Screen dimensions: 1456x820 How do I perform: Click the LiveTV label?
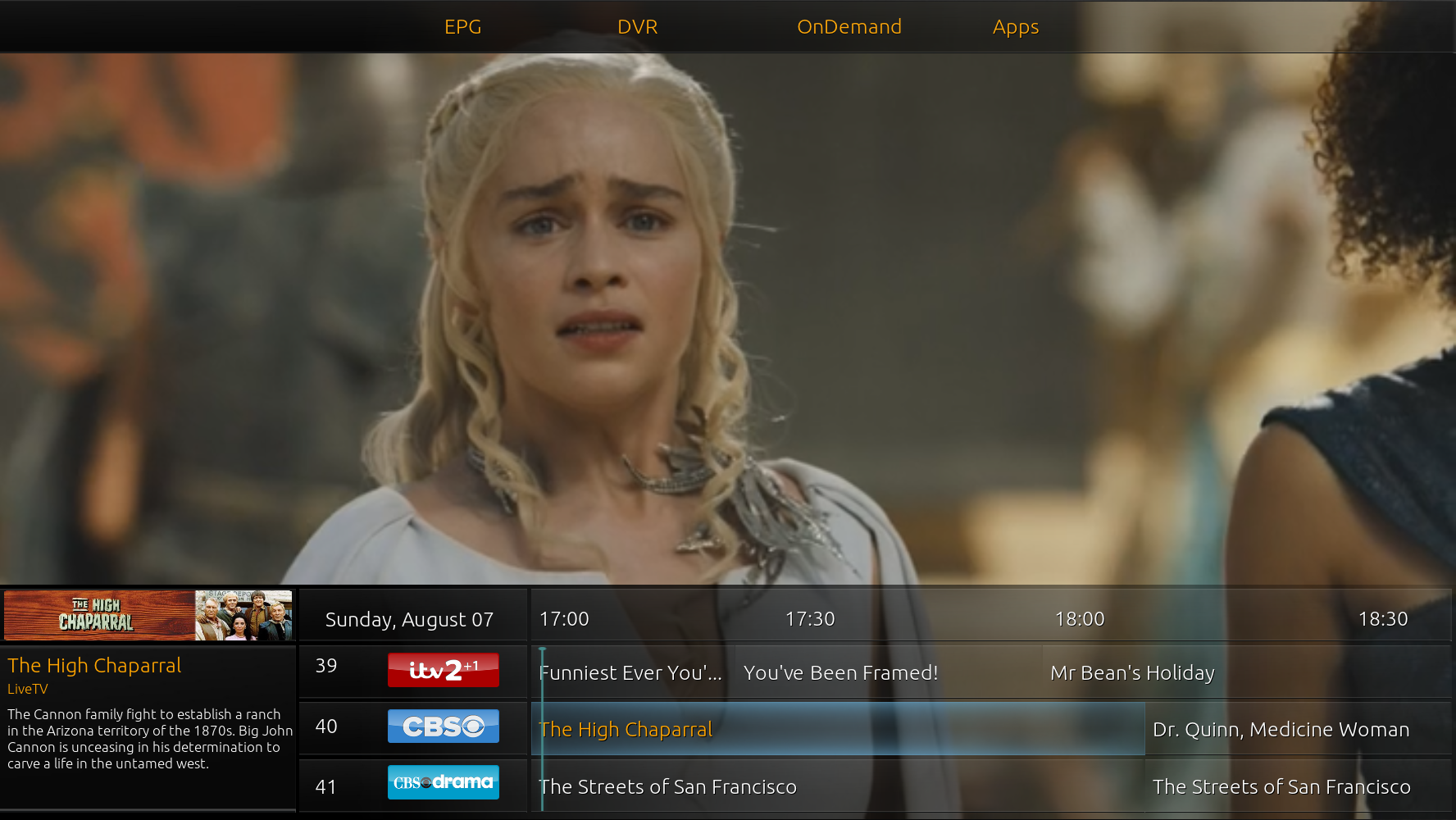(x=28, y=690)
